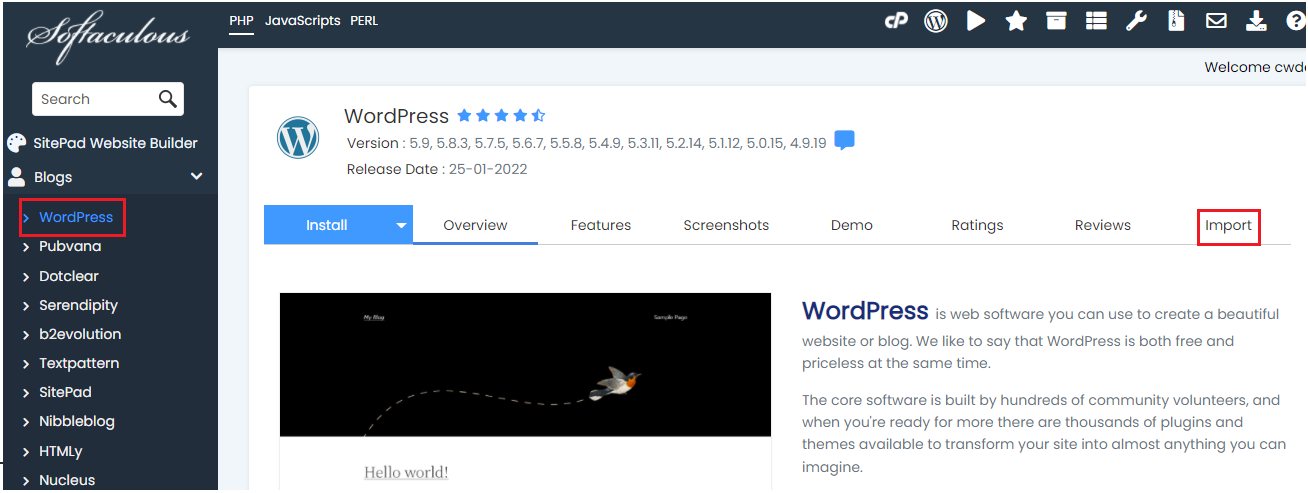Open the wrench settings icon

coord(1136,21)
